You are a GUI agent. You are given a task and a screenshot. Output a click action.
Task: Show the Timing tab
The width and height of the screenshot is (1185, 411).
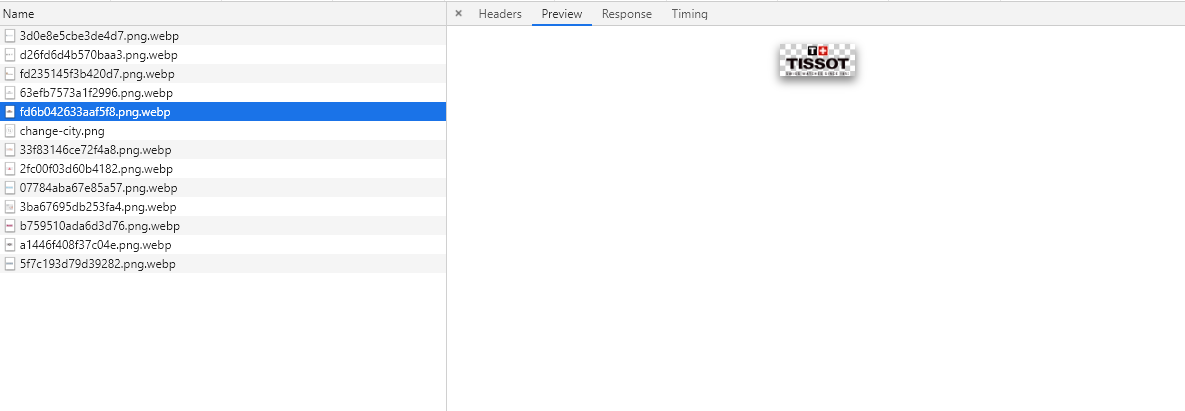click(x=689, y=14)
